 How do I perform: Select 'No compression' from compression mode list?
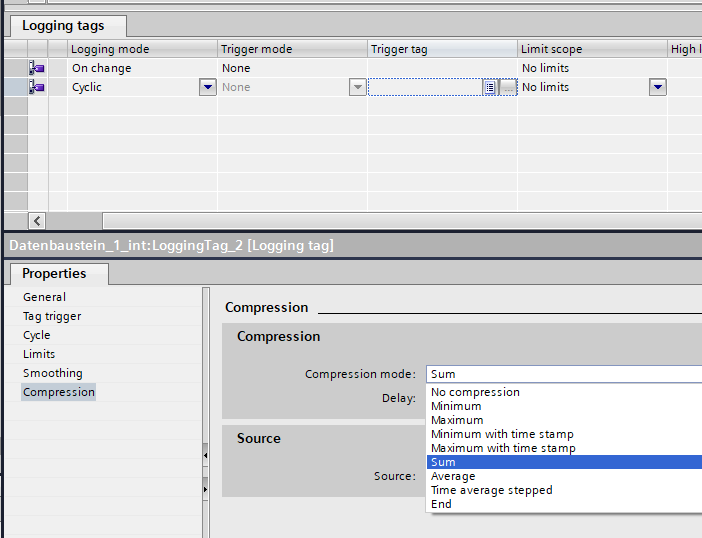[475, 392]
